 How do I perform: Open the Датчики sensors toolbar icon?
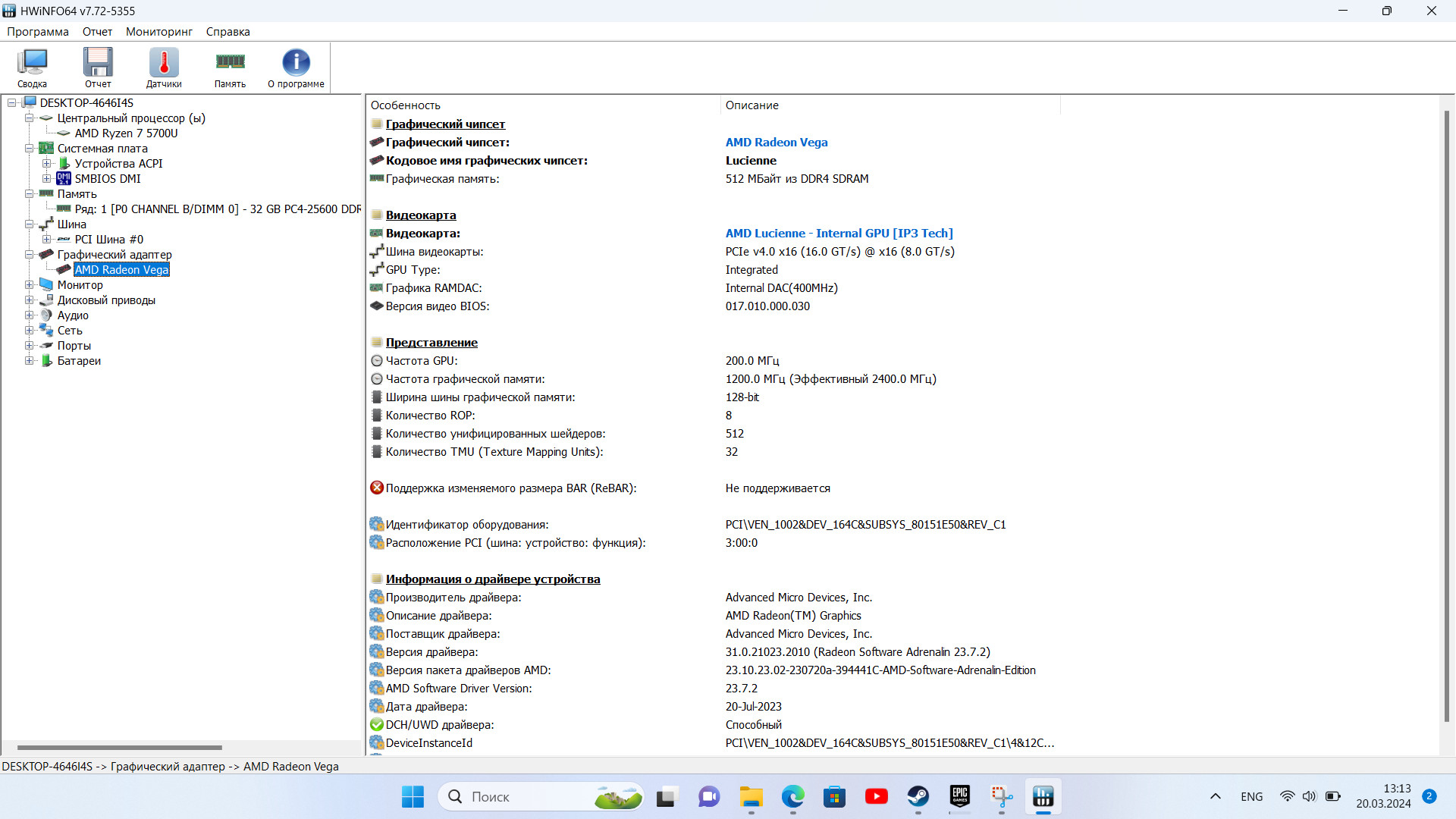tap(164, 67)
